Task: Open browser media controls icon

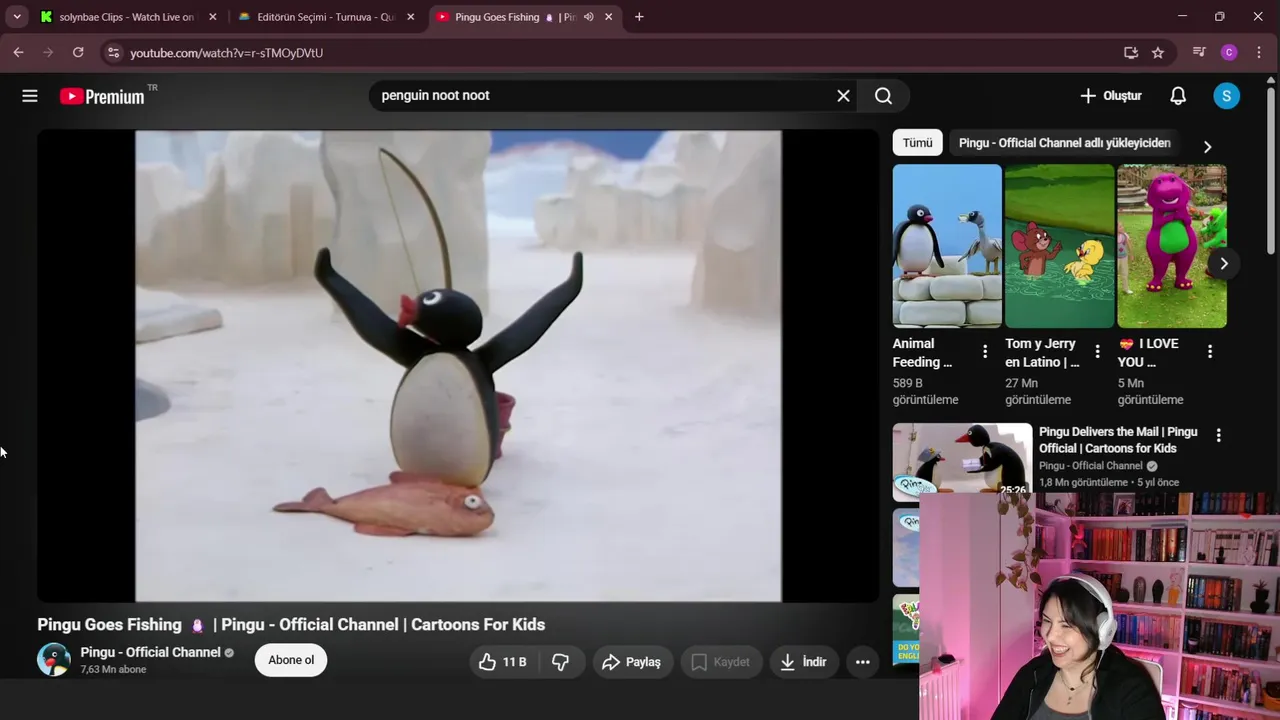Action: pyautogui.click(x=1199, y=52)
